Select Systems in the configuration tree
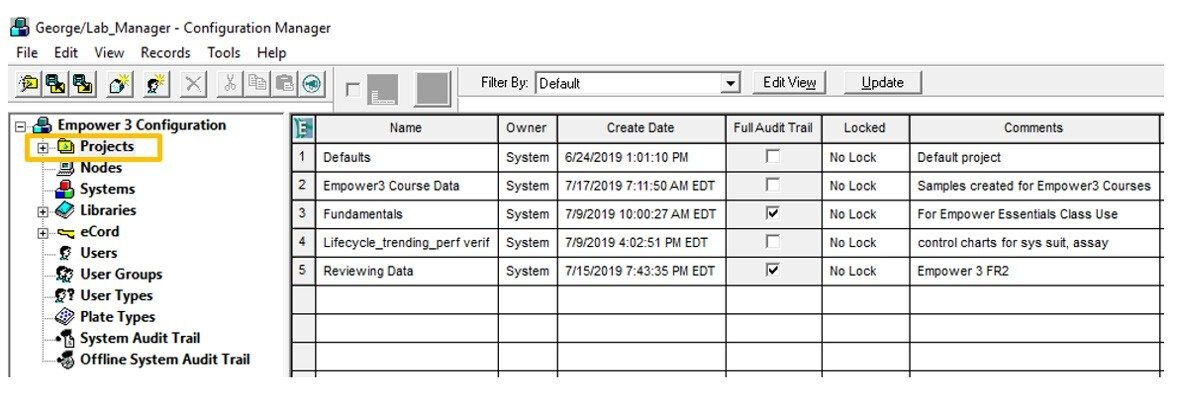The height and width of the screenshot is (400, 1178). (107, 189)
